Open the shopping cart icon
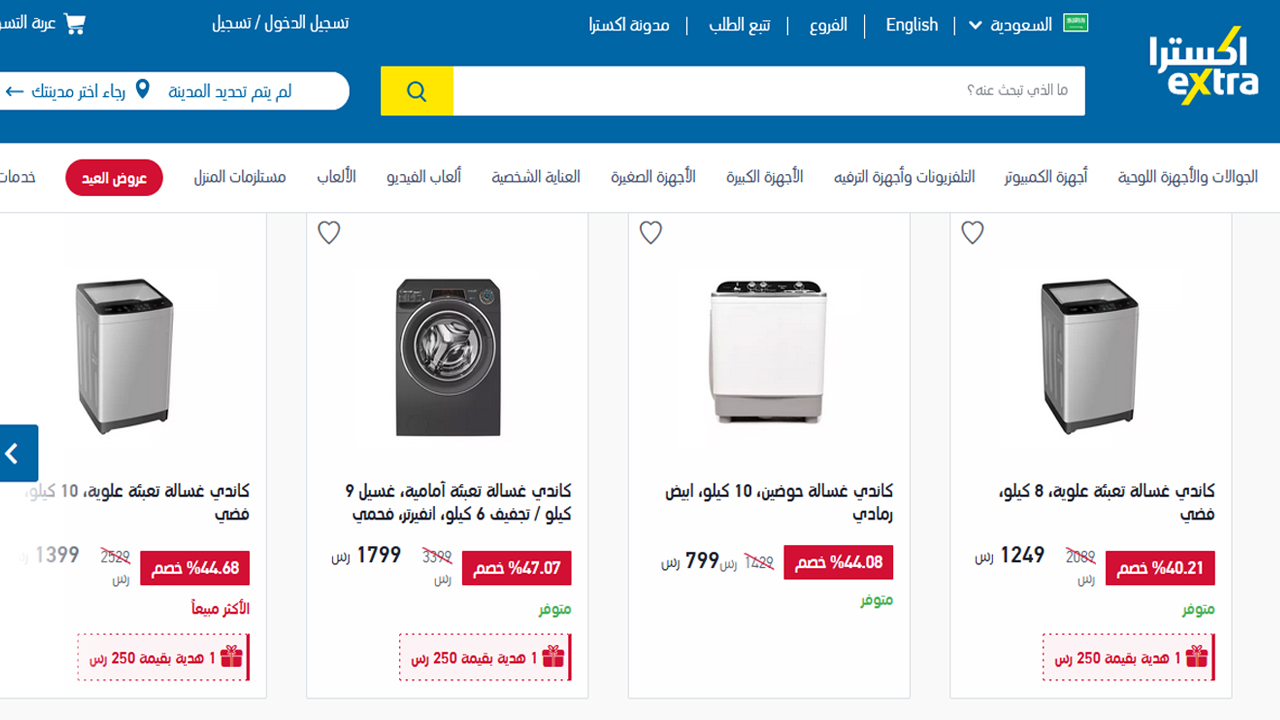Viewport: 1280px width, 720px height. pos(75,24)
